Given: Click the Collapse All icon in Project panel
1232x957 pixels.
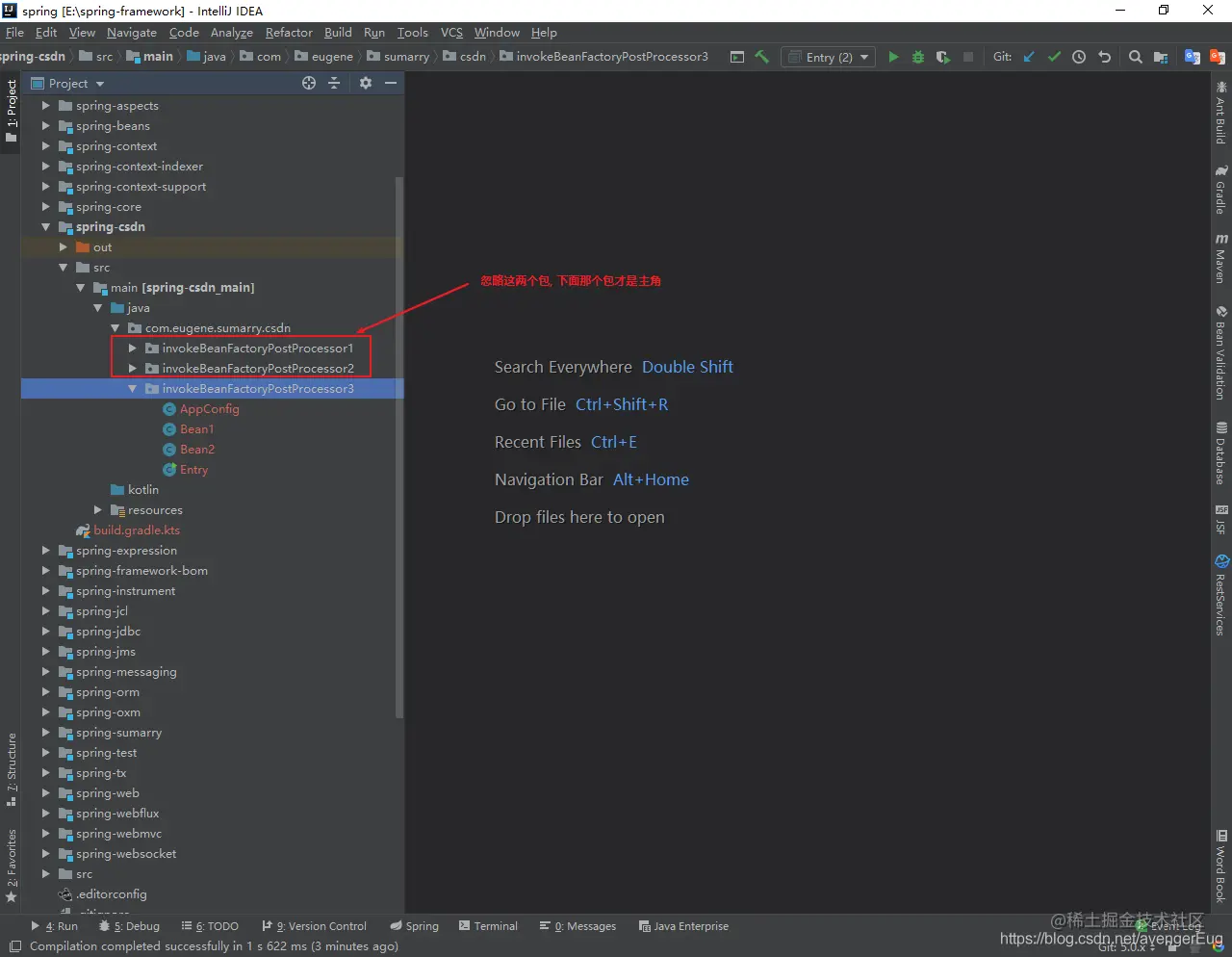Looking at the screenshot, I should tap(334, 83).
